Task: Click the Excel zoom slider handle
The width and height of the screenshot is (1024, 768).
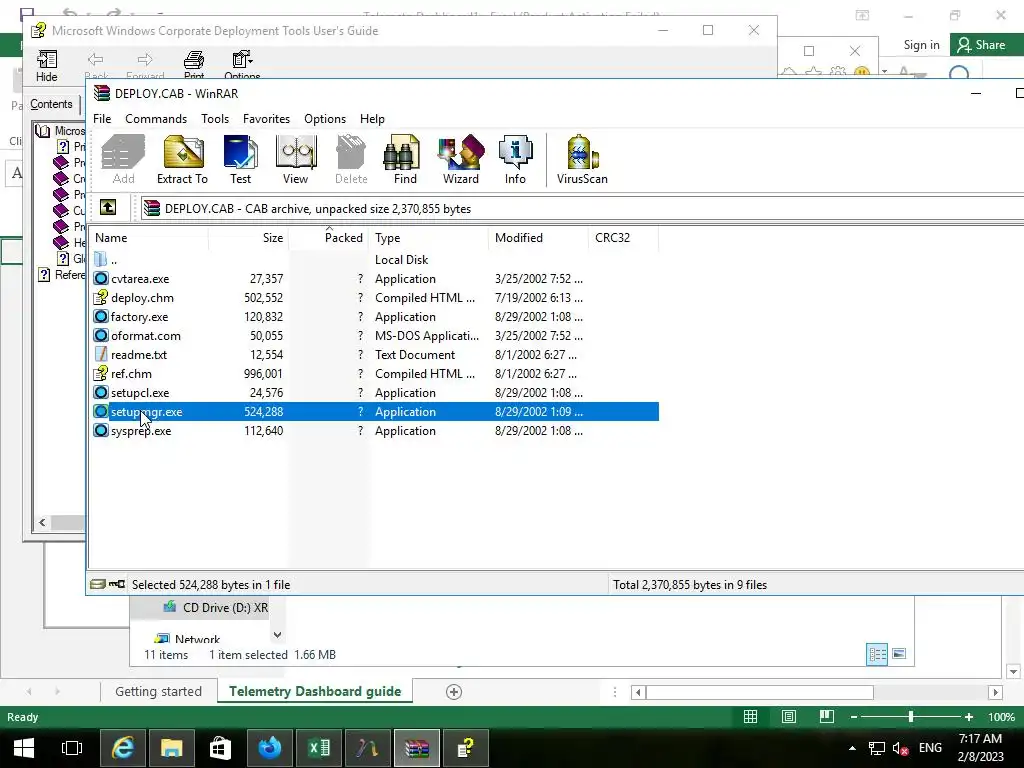Action: (911, 717)
